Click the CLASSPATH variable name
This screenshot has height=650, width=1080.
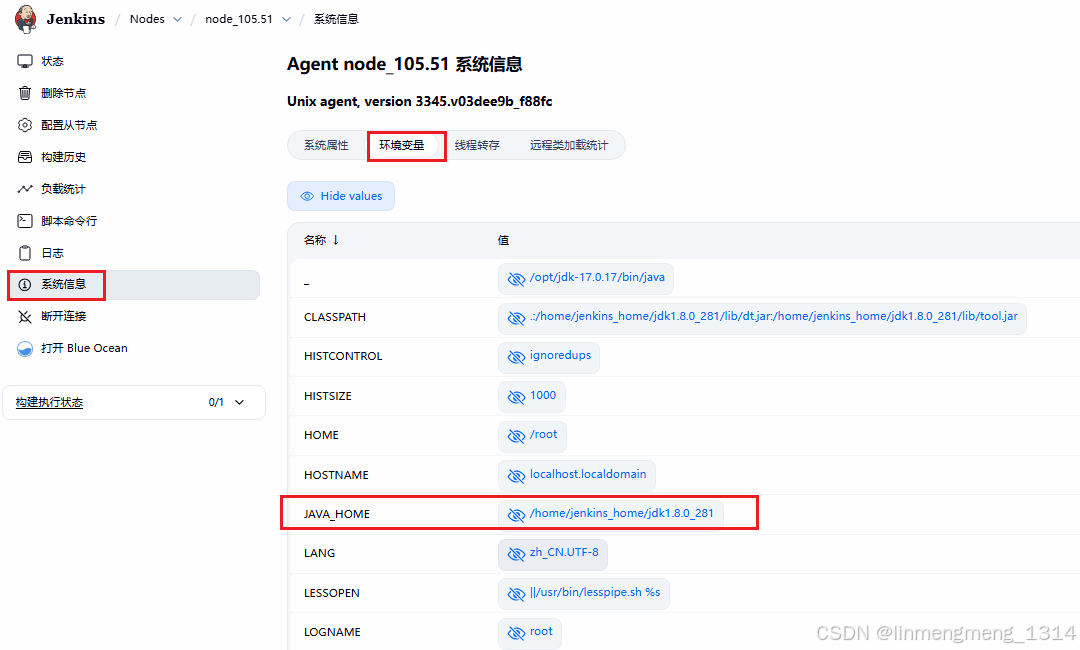tap(335, 317)
